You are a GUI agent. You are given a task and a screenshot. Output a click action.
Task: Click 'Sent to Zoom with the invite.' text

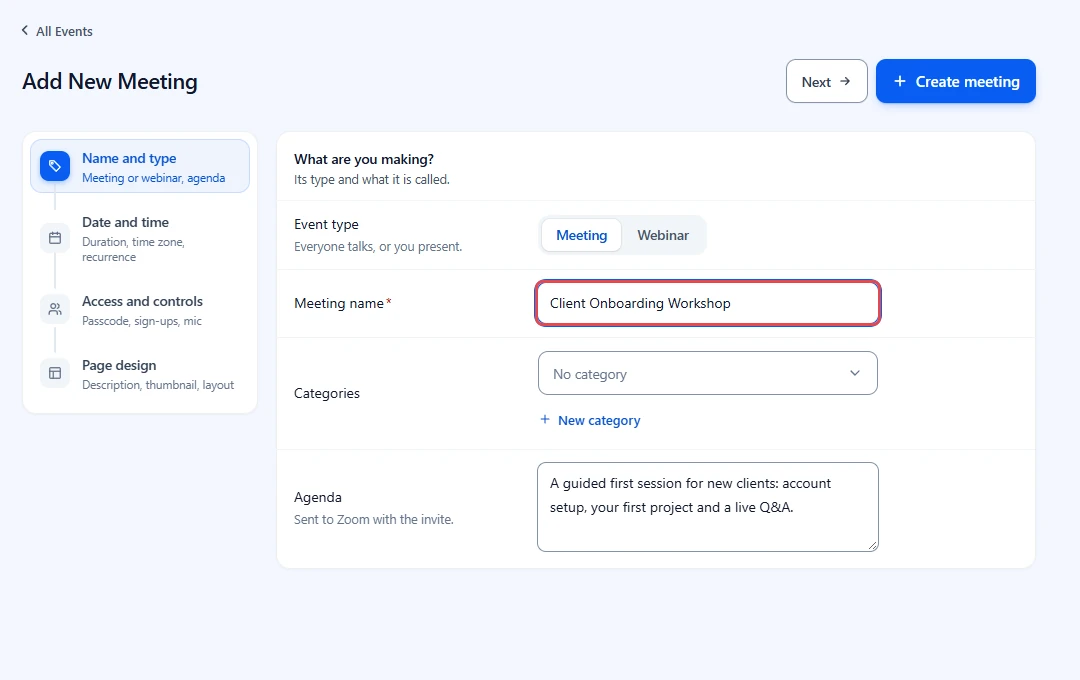[x=373, y=519]
